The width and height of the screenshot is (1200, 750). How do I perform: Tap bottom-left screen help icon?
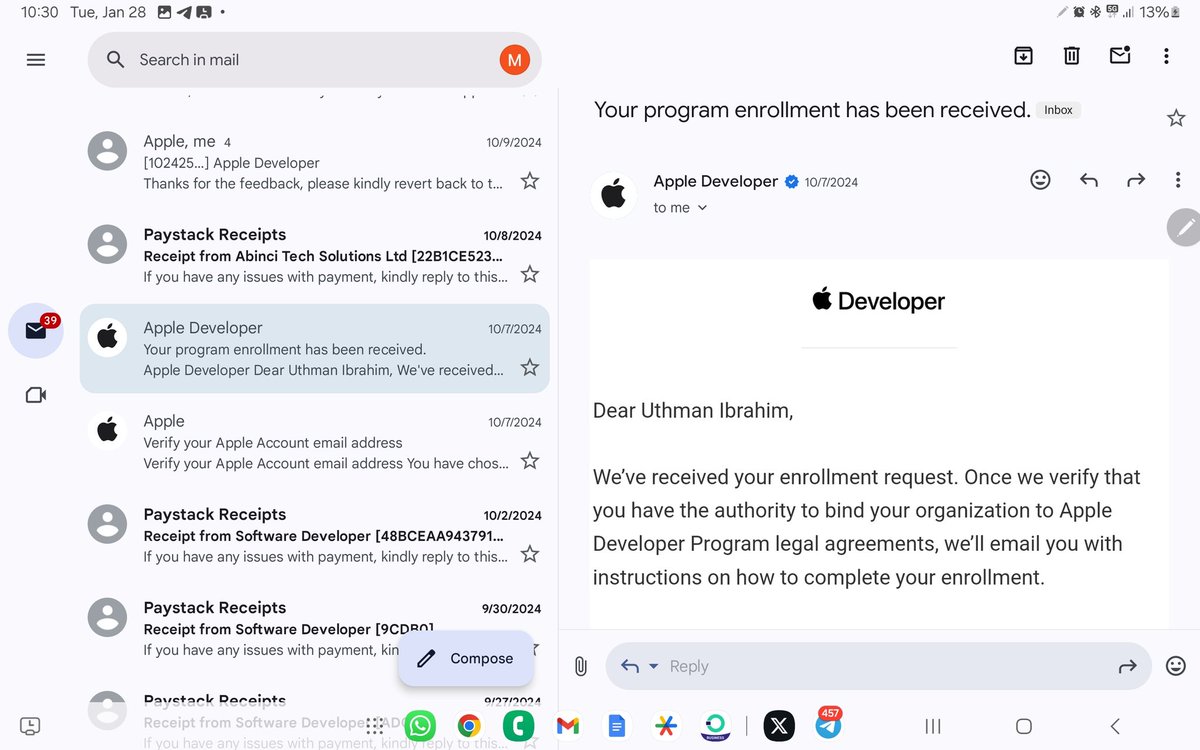(30, 726)
